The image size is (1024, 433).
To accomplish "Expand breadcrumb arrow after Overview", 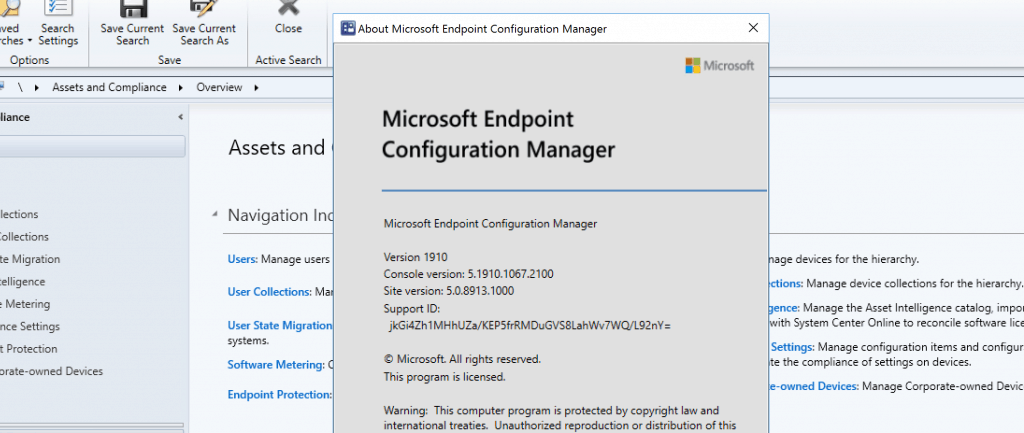I will [x=256, y=88].
